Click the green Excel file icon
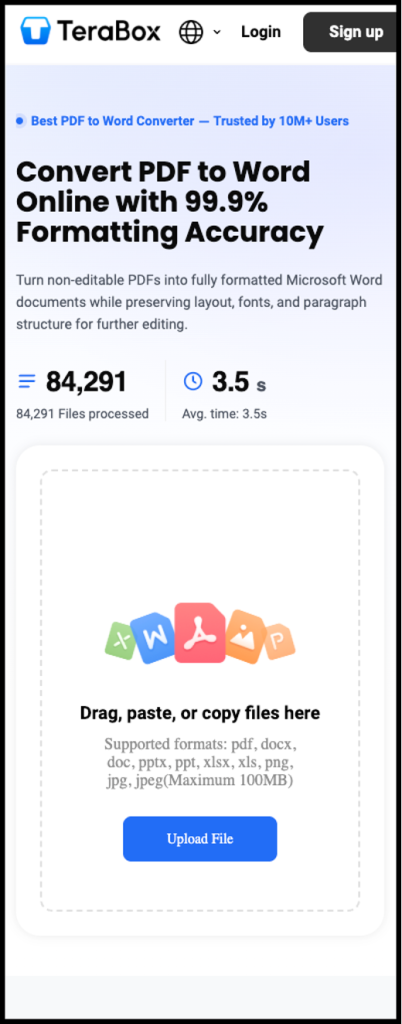 point(120,640)
